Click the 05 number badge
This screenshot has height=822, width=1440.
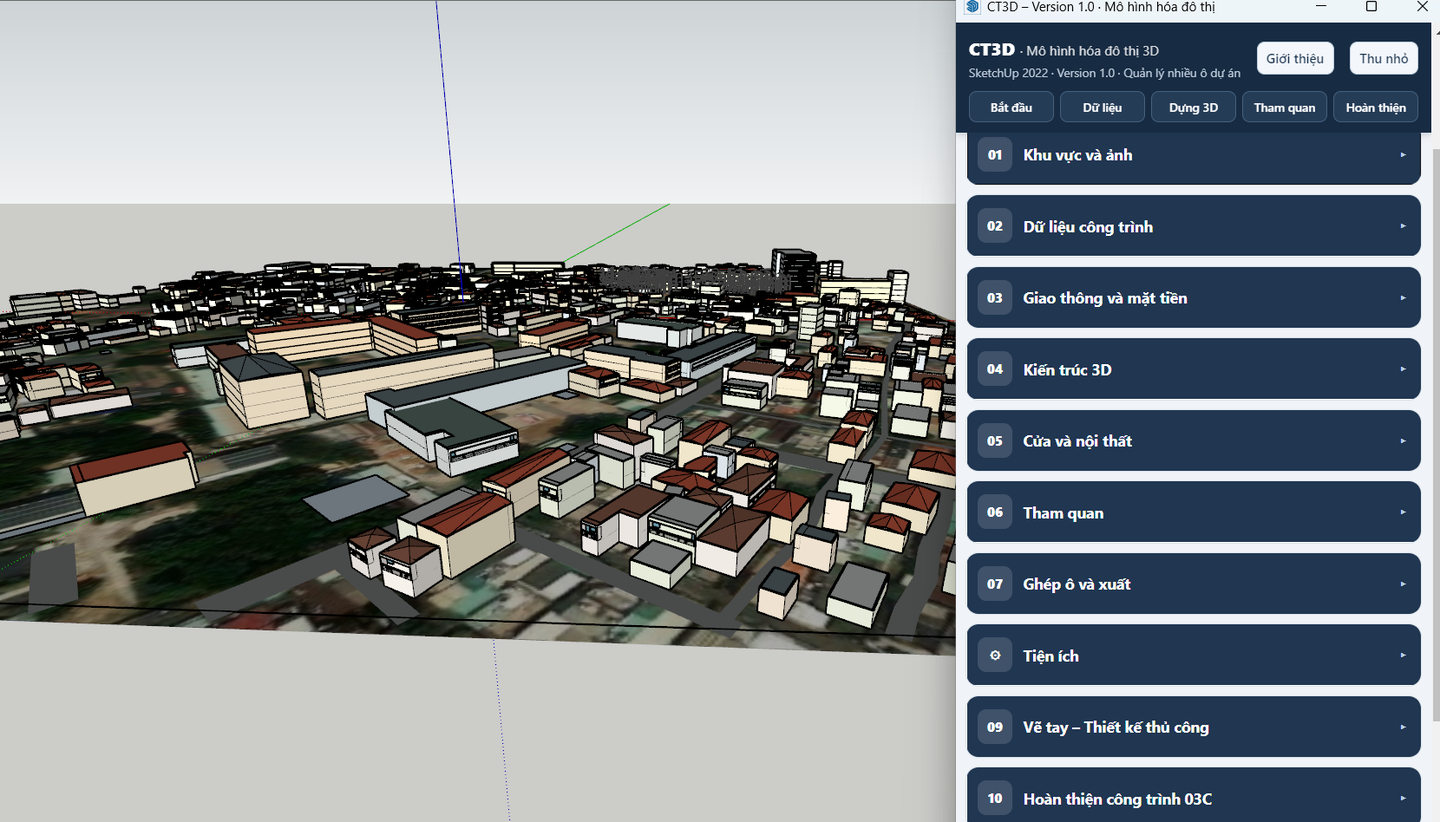click(x=995, y=441)
